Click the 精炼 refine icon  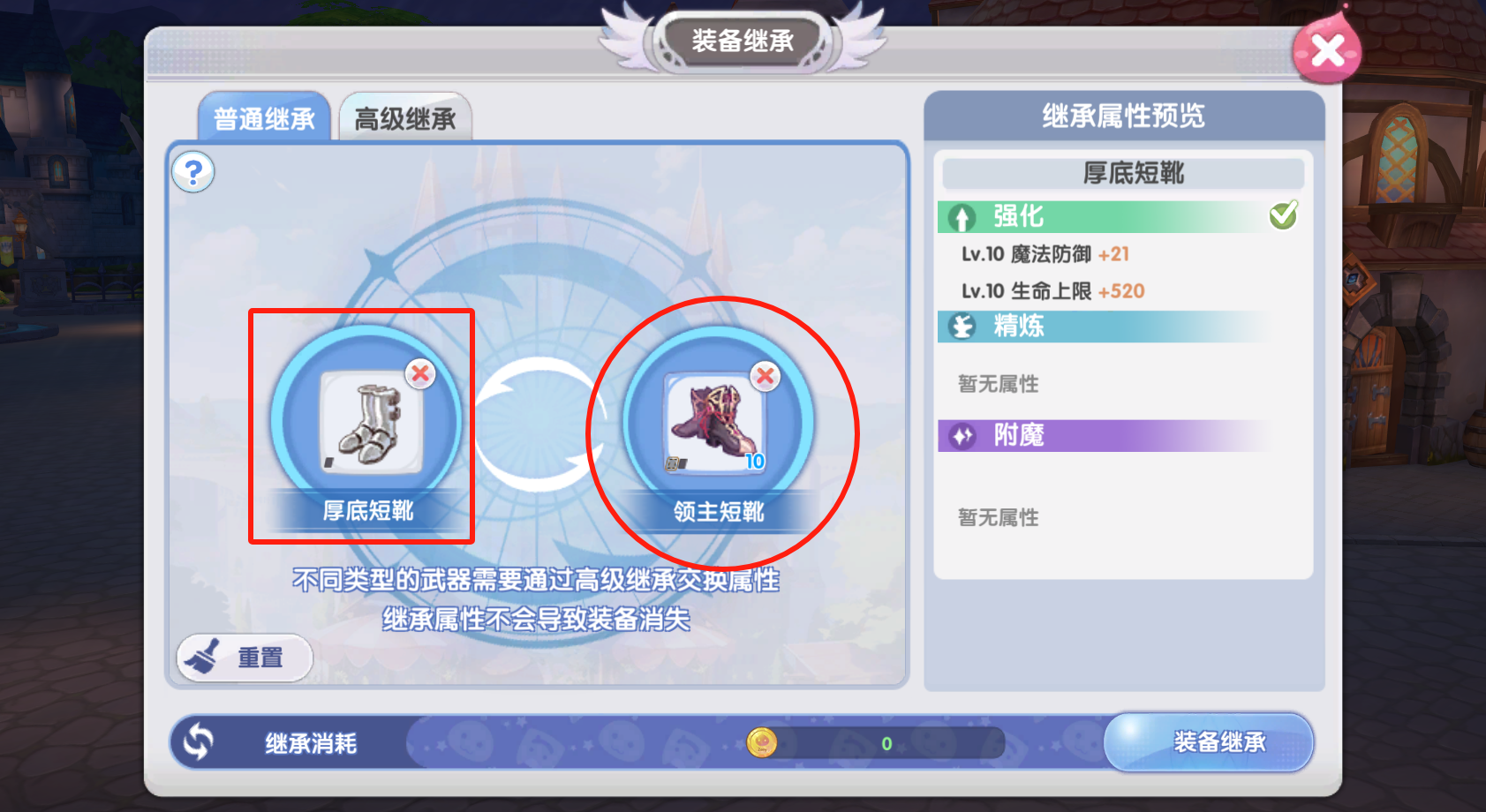tap(962, 327)
